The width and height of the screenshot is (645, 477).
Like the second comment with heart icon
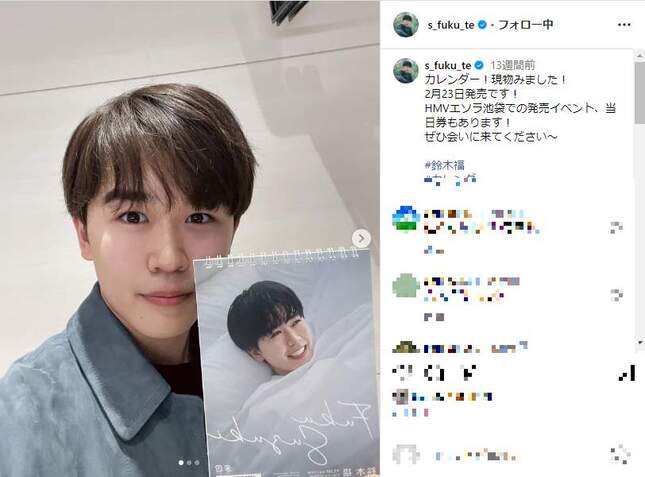tap(616, 295)
